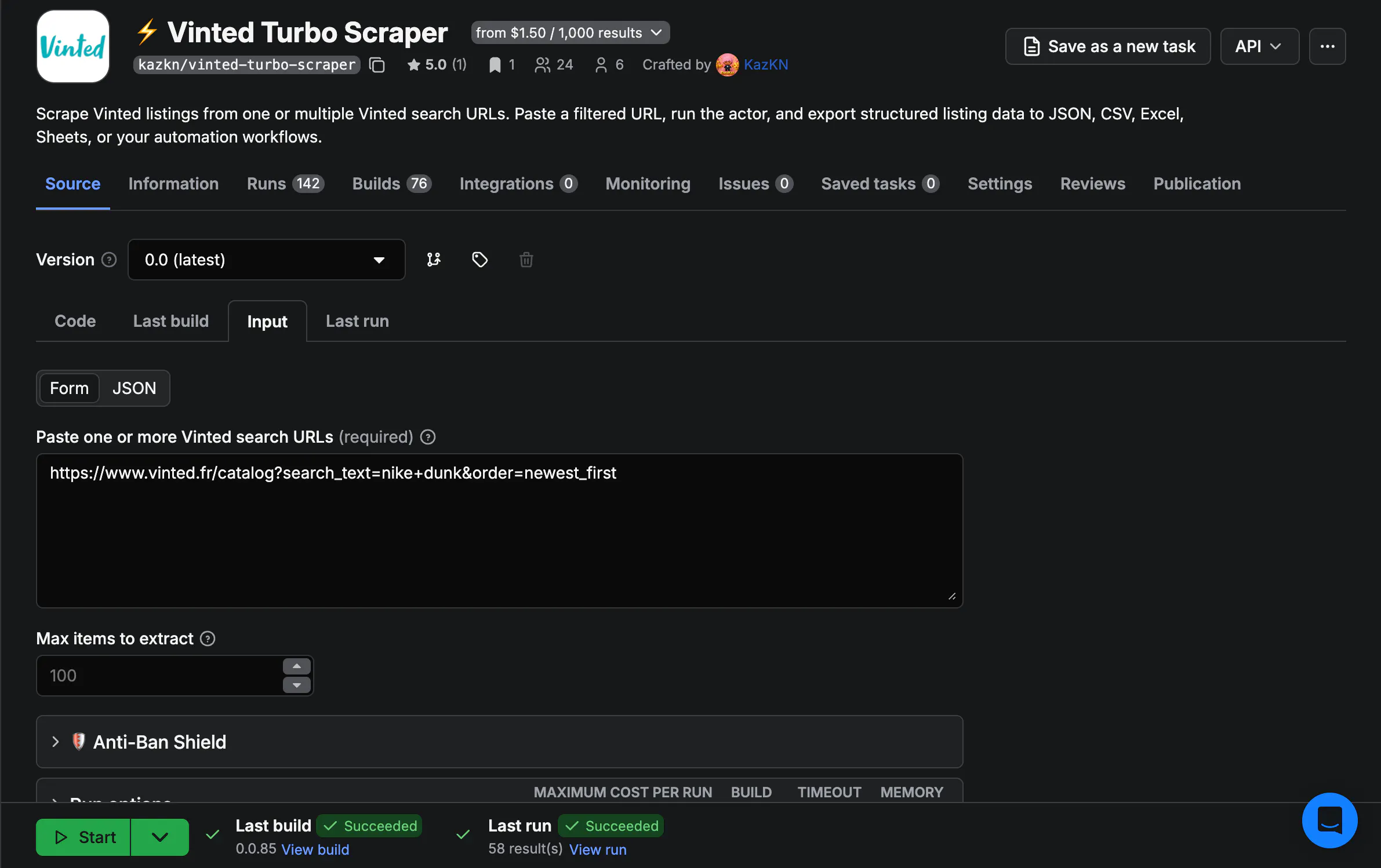
Task: Open the Version 0.0 (latest) dropdown
Action: tap(267, 260)
